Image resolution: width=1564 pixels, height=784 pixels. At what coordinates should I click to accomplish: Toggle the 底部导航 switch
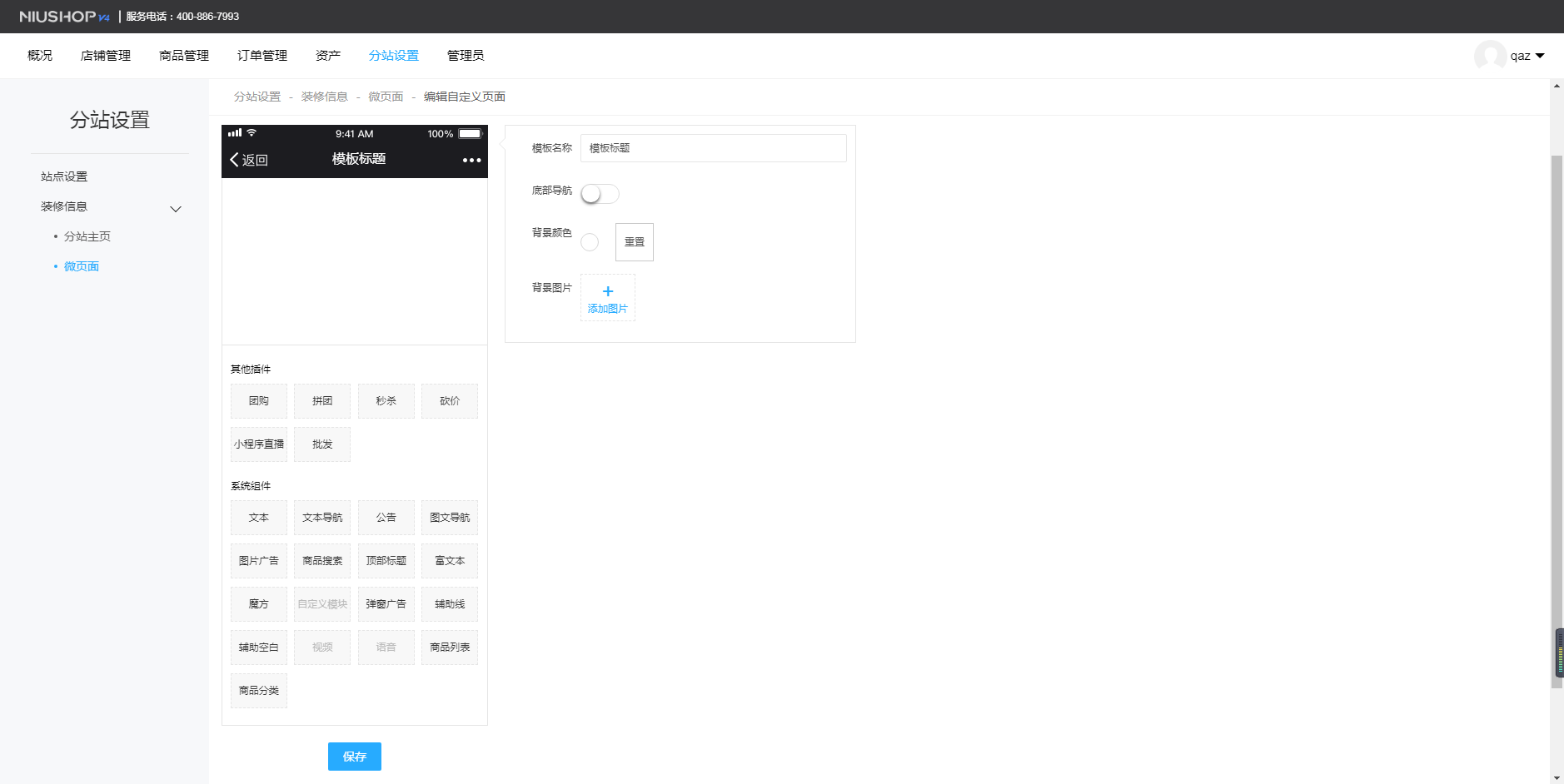tap(600, 194)
